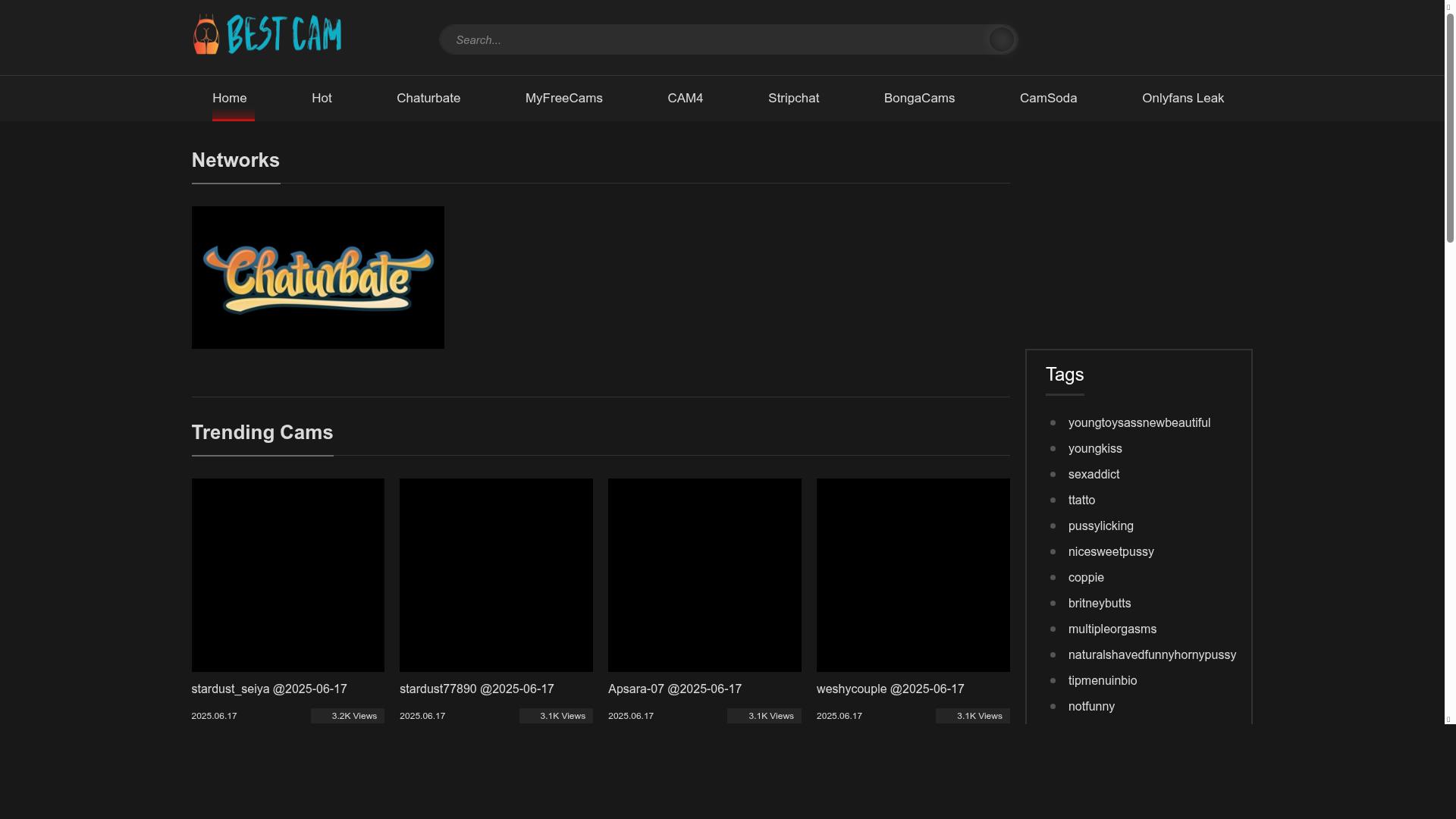The height and width of the screenshot is (819, 1456).
Task: Open the Stripchat page
Action: click(x=793, y=98)
